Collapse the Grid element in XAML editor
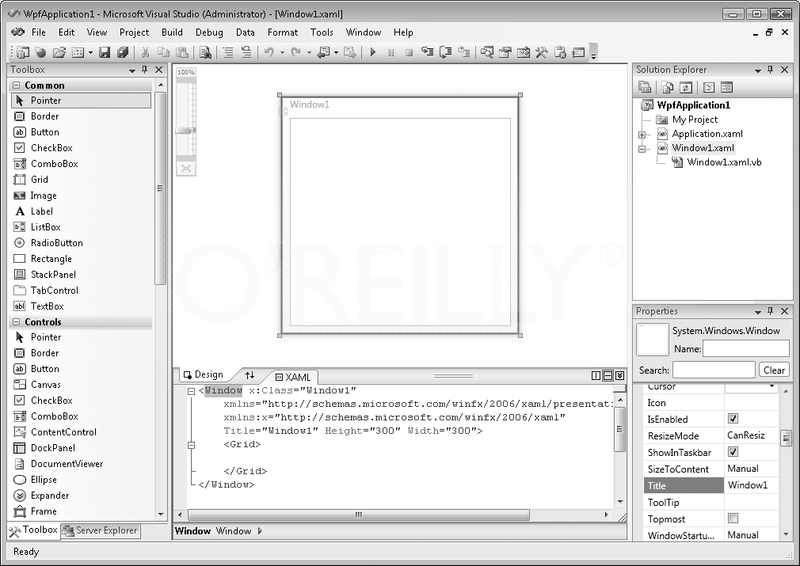800x566 pixels. tap(191, 445)
